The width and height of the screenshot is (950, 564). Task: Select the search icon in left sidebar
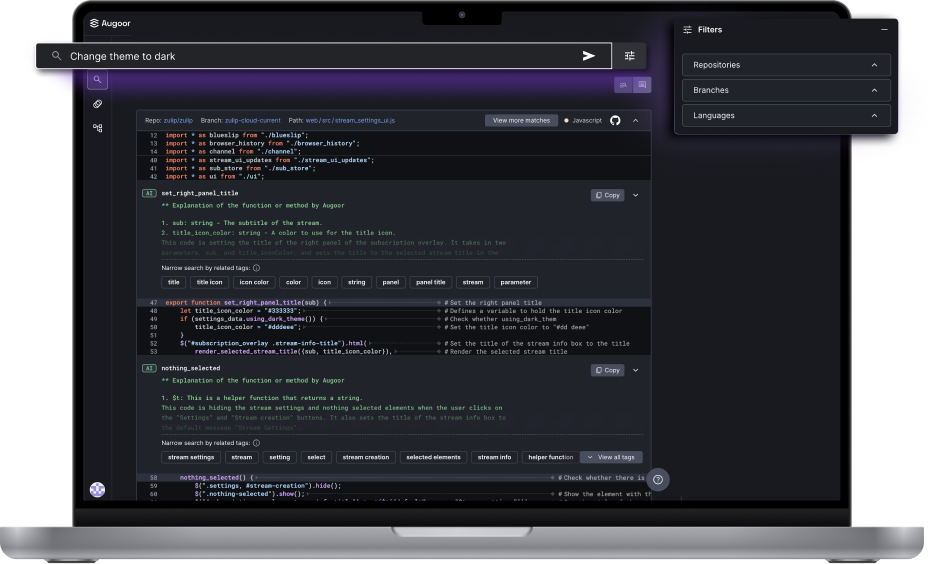[x=97, y=79]
